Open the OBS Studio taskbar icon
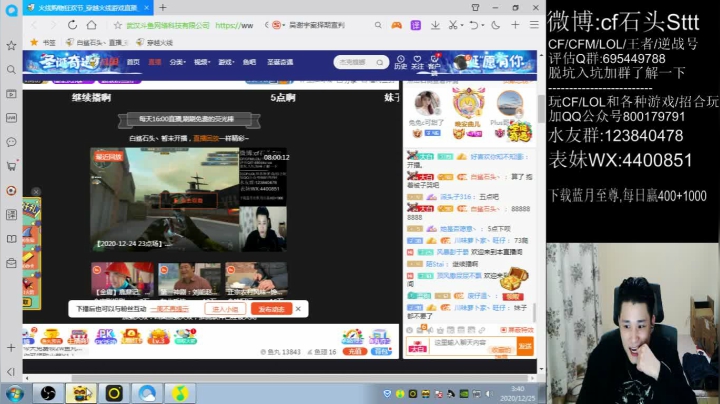This screenshot has width=720, height=404. (x=48, y=393)
